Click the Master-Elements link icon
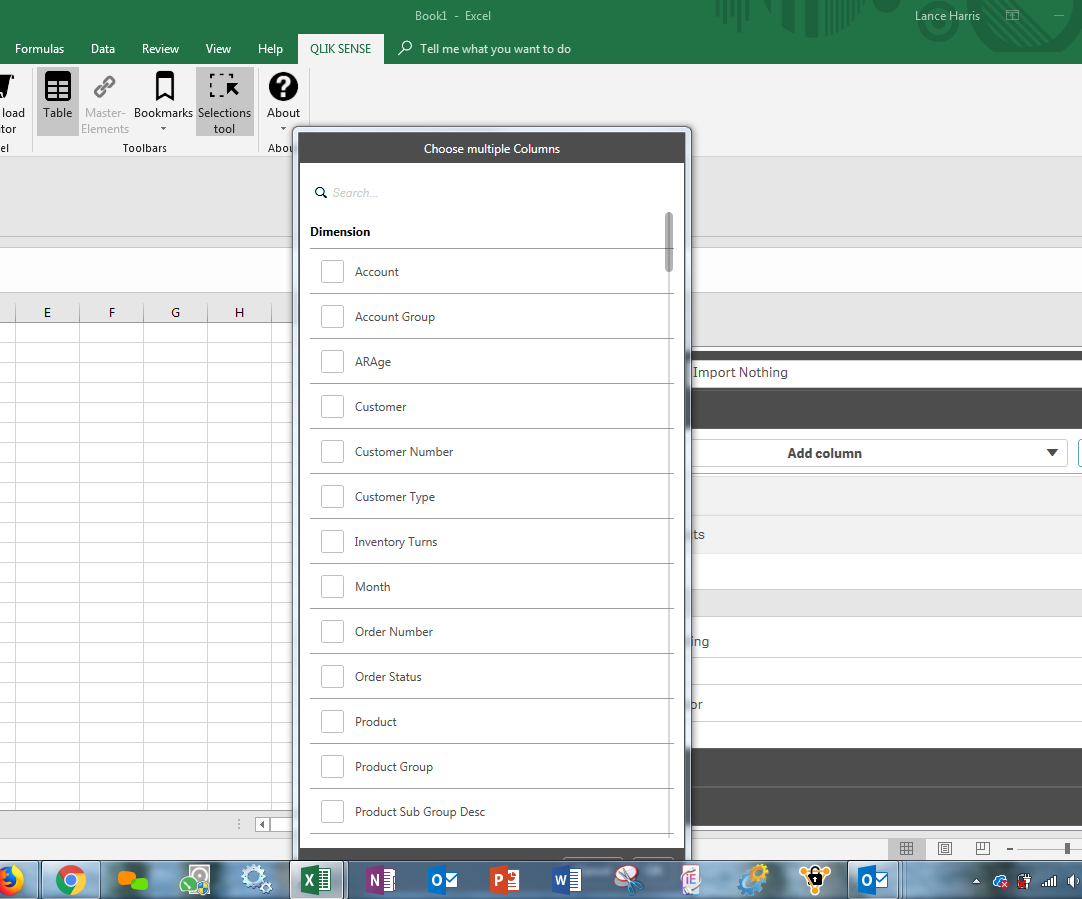Viewport: 1082px width, 899px height. click(x=104, y=87)
